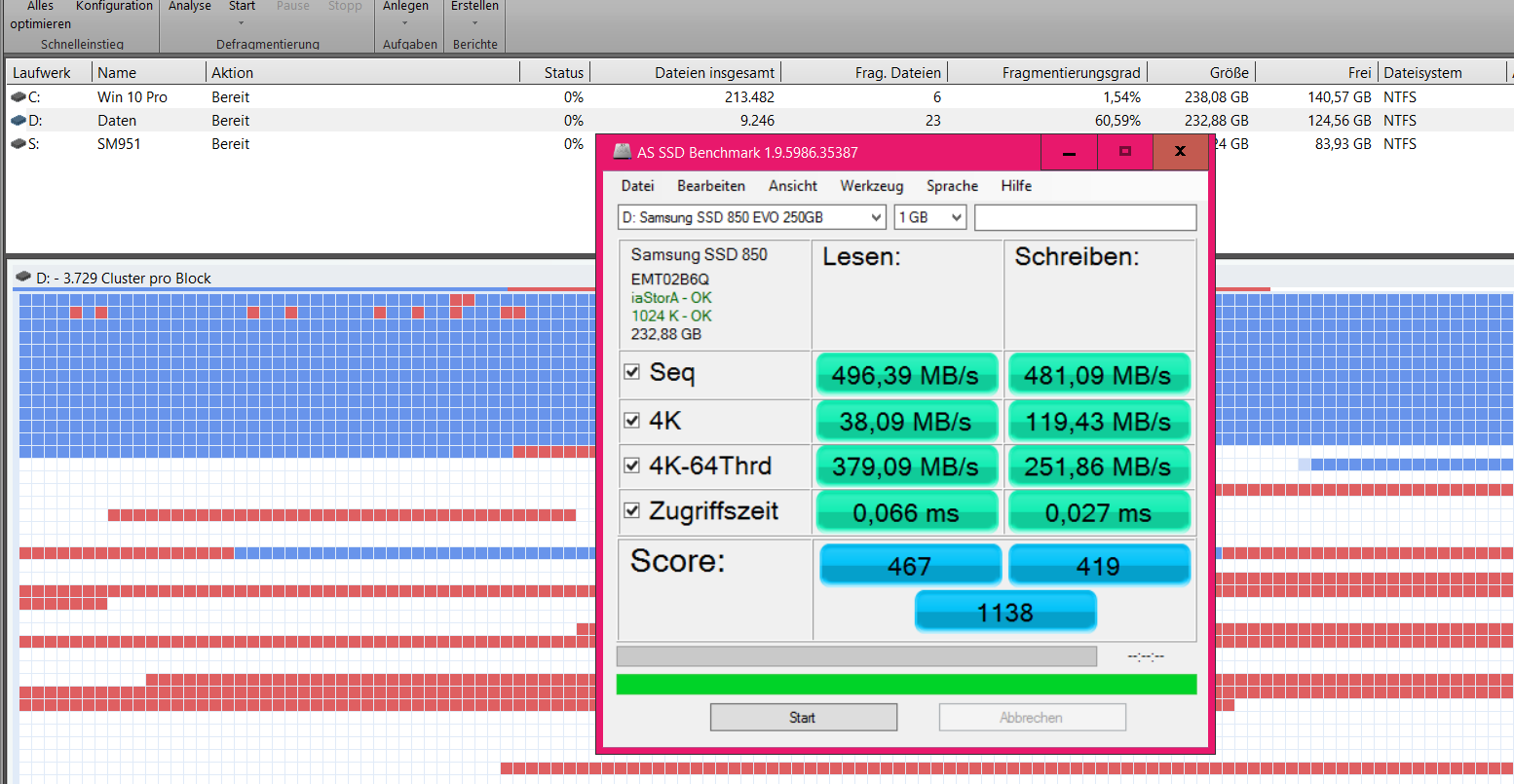
Task: Click the Pause button in the ribbon
Action: [x=292, y=7]
